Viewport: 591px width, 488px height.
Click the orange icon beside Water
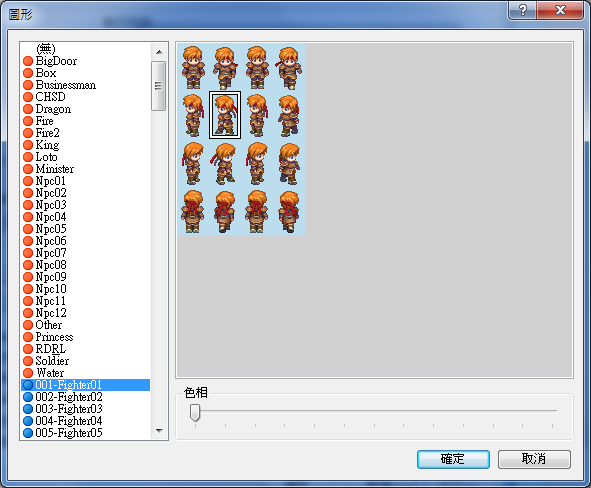point(28,373)
